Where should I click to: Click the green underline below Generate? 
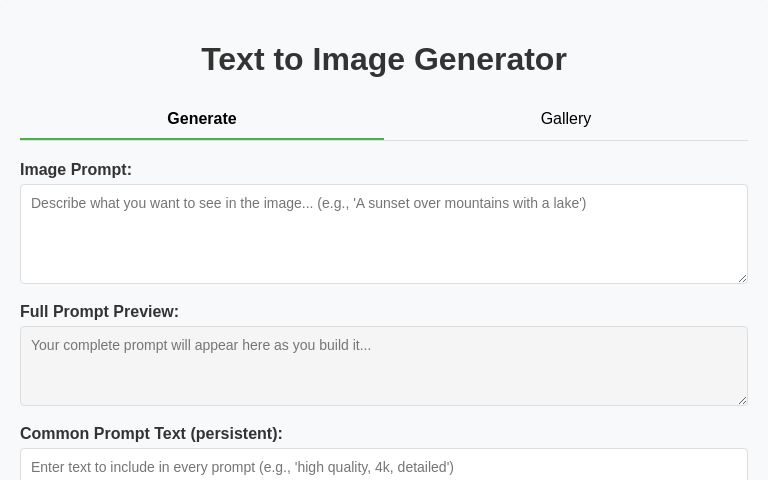(x=202, y=139)
